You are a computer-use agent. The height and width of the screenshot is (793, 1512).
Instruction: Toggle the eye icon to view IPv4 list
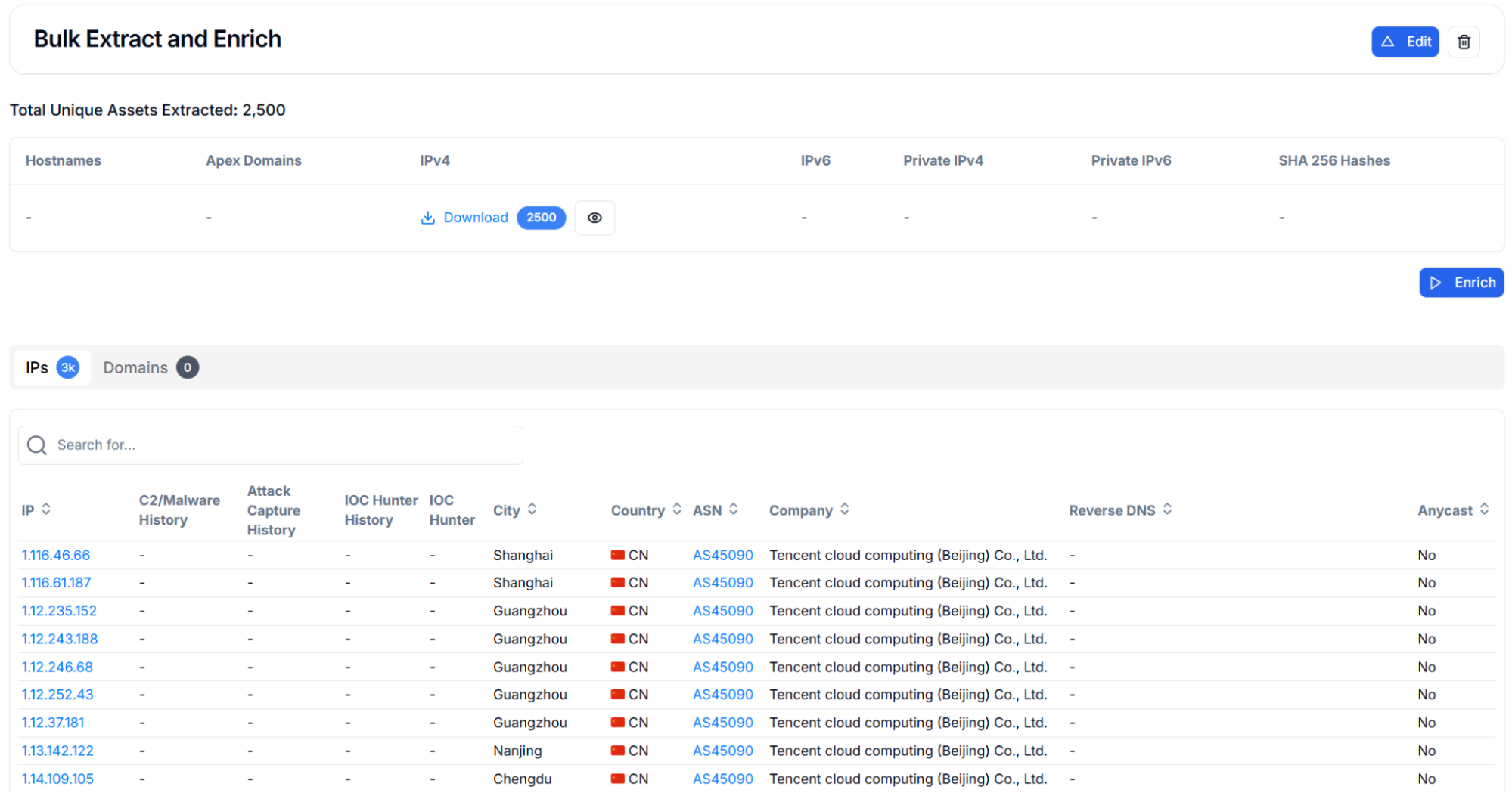pyautogui.click(x=595, y=218)
